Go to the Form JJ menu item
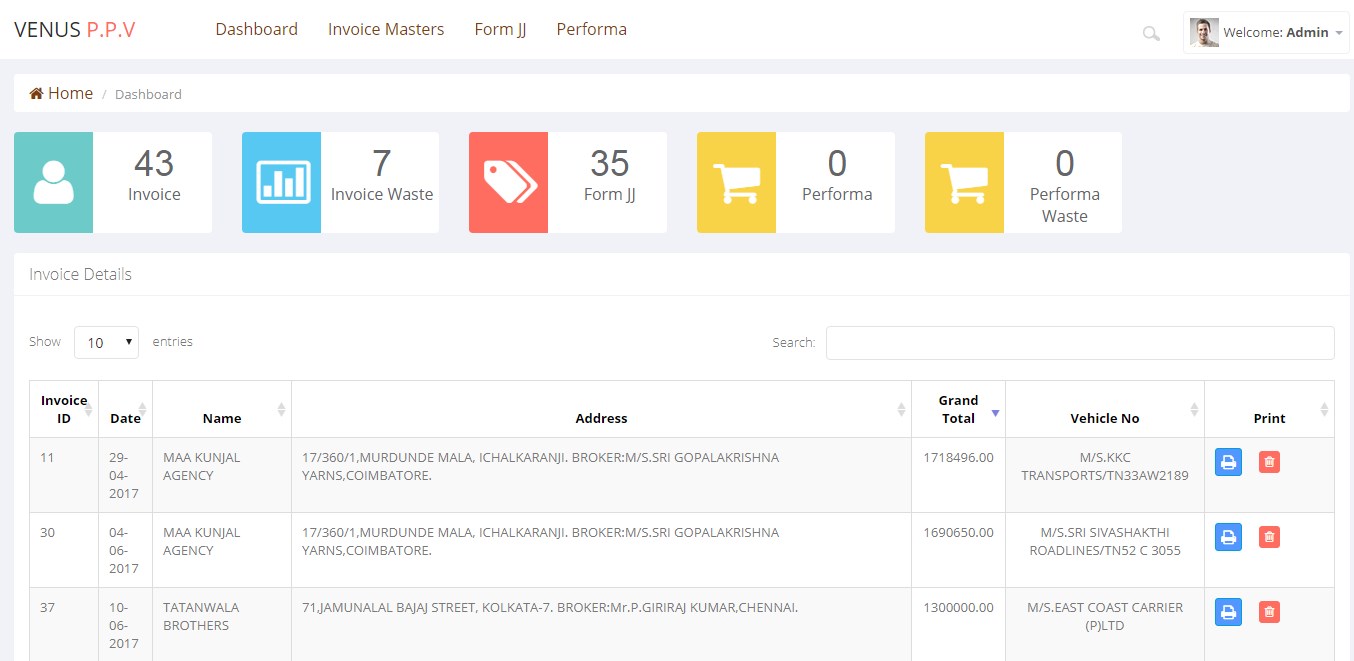Viewport: 1354px width, 661px height. coord(500,30)
